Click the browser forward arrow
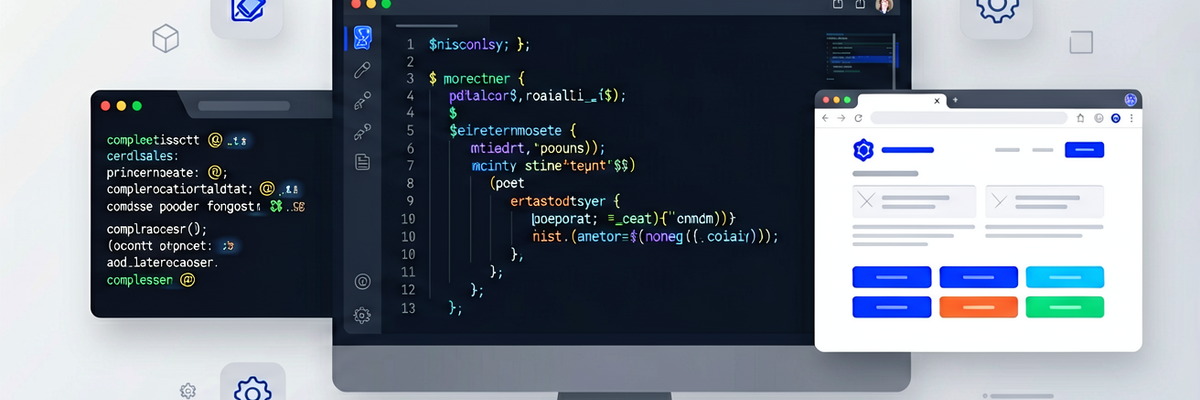This screenshot has height=400, width=1200. (x=843, y=118)
